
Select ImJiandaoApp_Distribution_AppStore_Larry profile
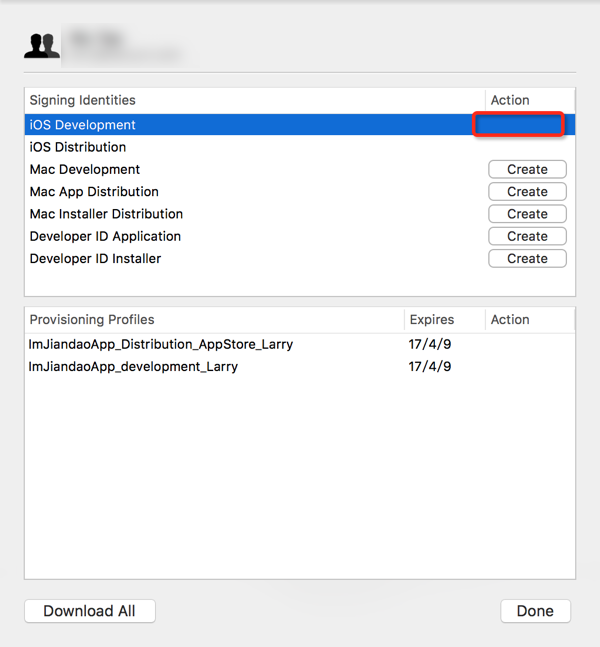(161, 344)
